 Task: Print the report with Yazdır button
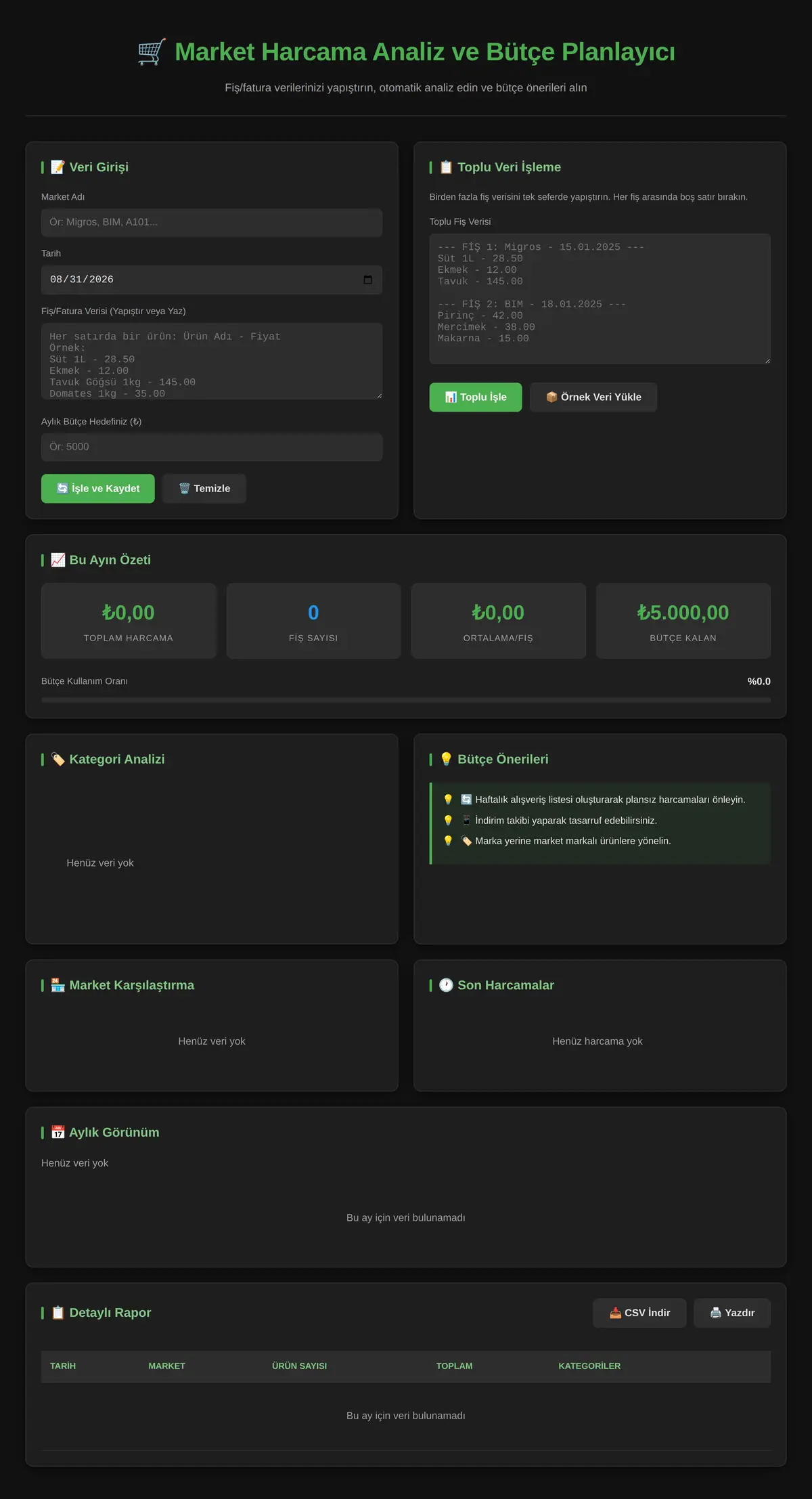click(732, 1313)
